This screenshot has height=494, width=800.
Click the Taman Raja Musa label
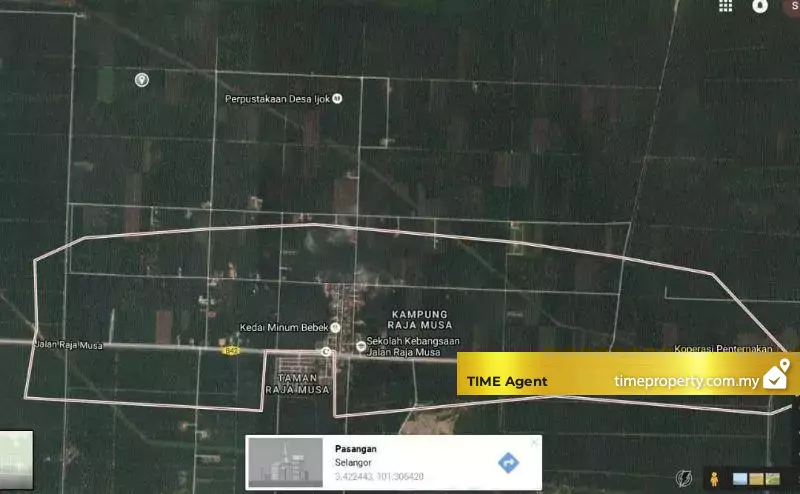(297, 383)
